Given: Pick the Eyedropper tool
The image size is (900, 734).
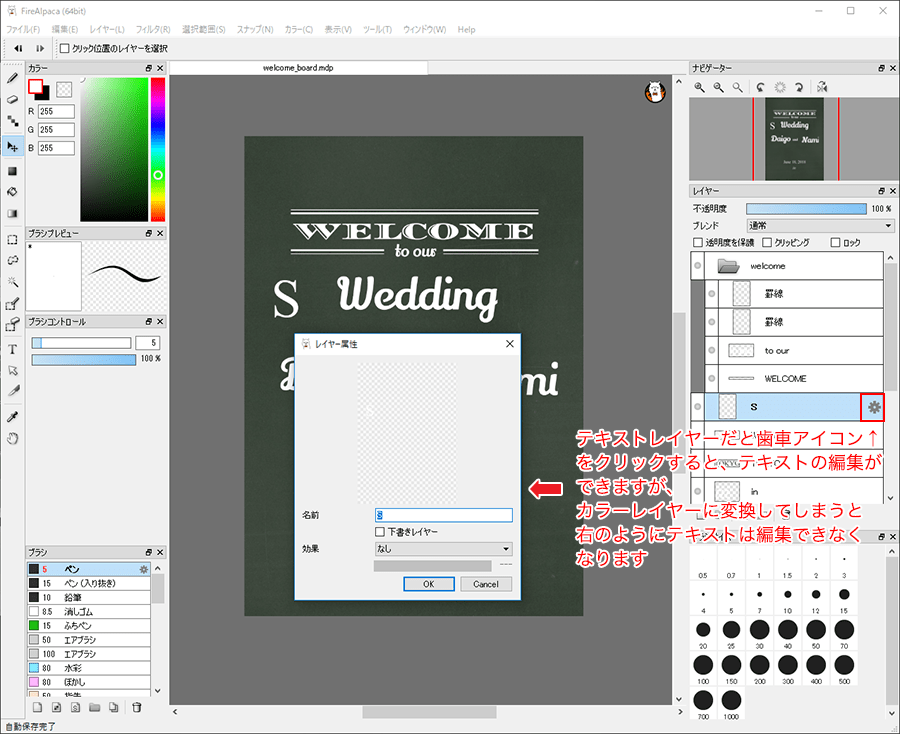Looking at the screenshot, I should (x=12, y=416).
